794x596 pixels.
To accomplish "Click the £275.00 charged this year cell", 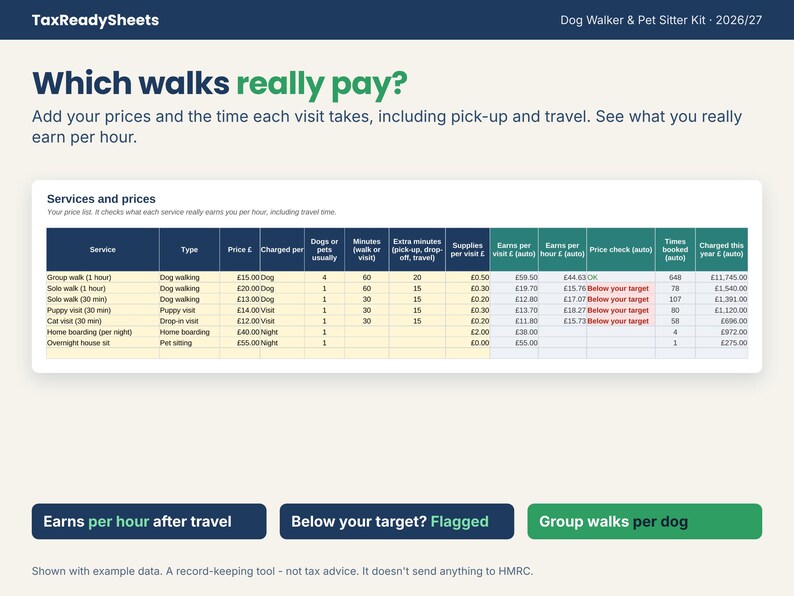I will 722,343.
